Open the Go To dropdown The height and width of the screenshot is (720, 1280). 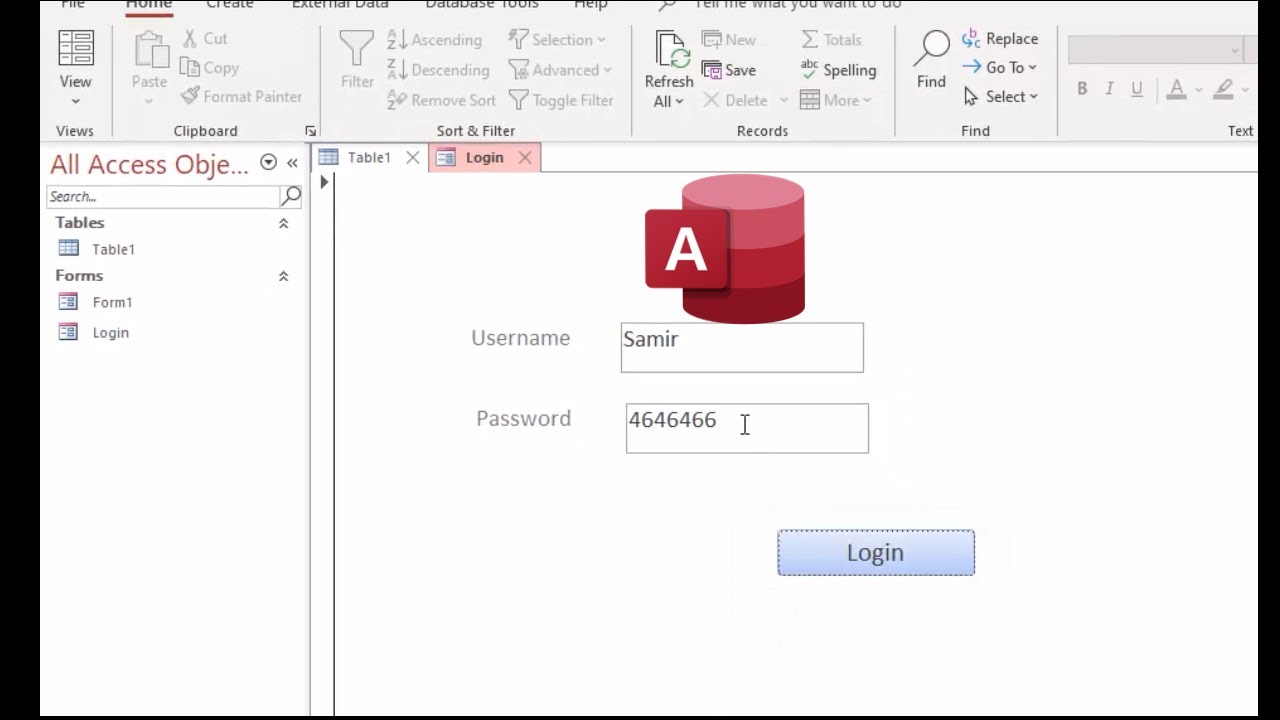click(x=999, y=68)
